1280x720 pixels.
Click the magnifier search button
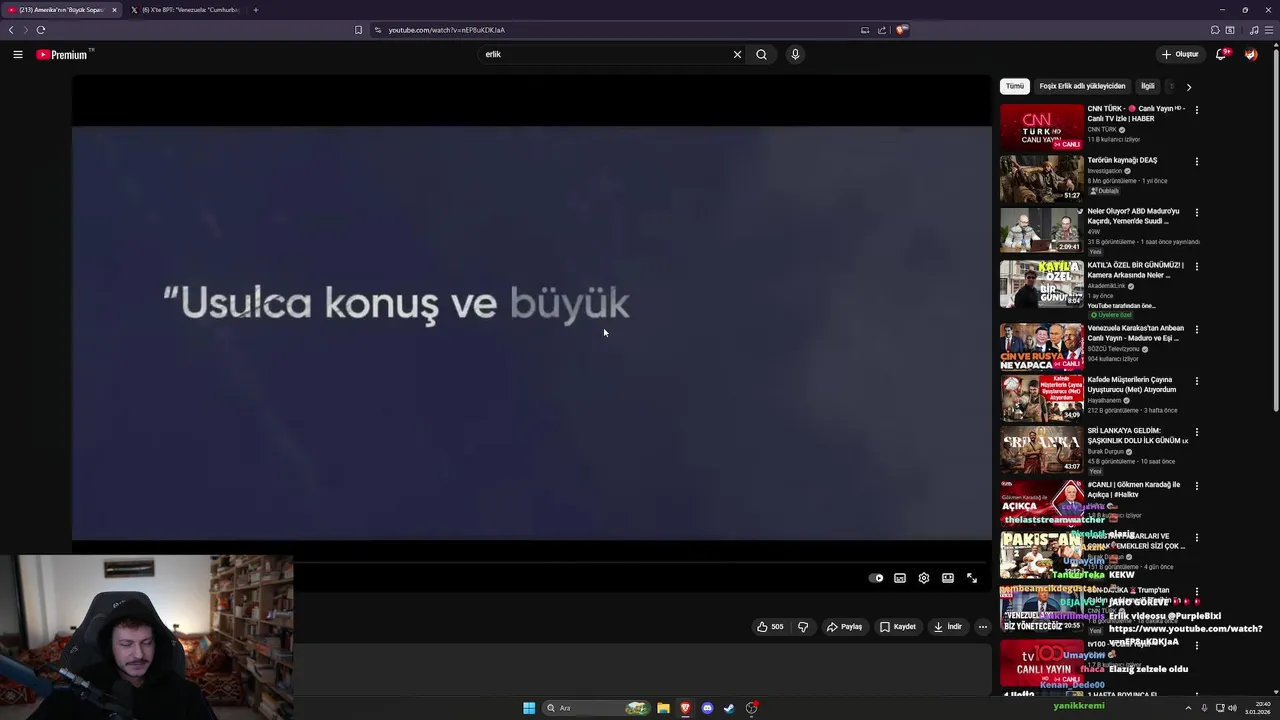click(761, 54)
